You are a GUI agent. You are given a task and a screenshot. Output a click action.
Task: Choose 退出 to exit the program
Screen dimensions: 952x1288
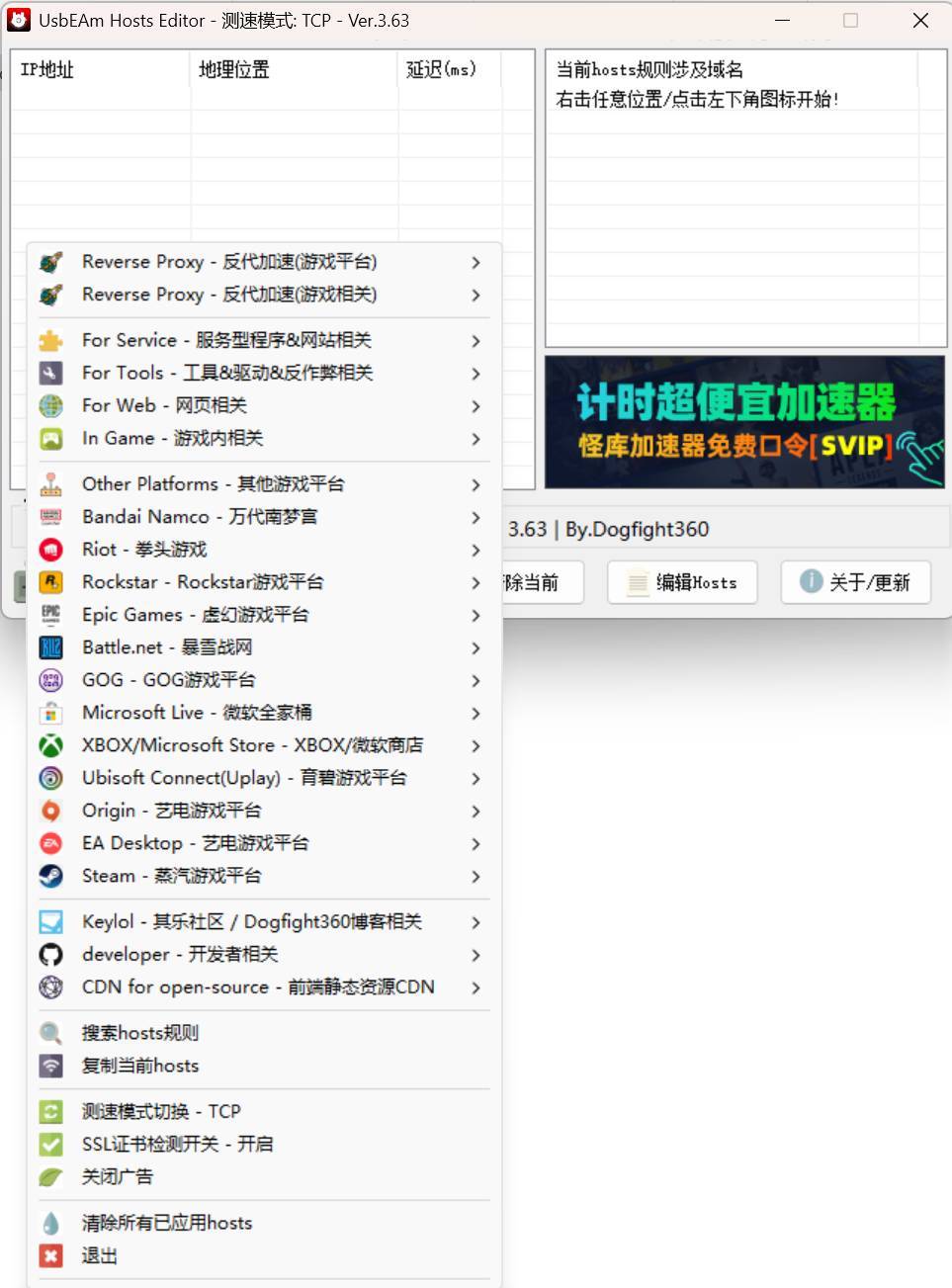[x=264, y=1255]
